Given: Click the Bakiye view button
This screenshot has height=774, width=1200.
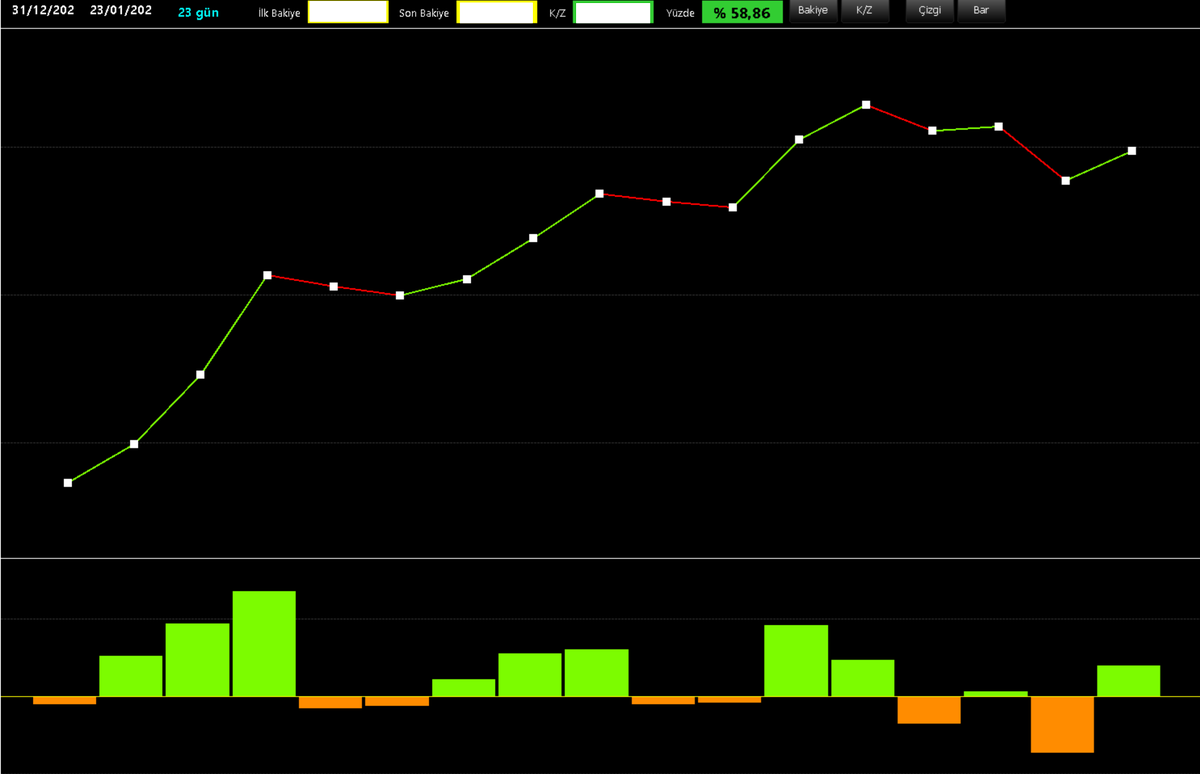Looking at the screenshot, I should click(813, 11).
